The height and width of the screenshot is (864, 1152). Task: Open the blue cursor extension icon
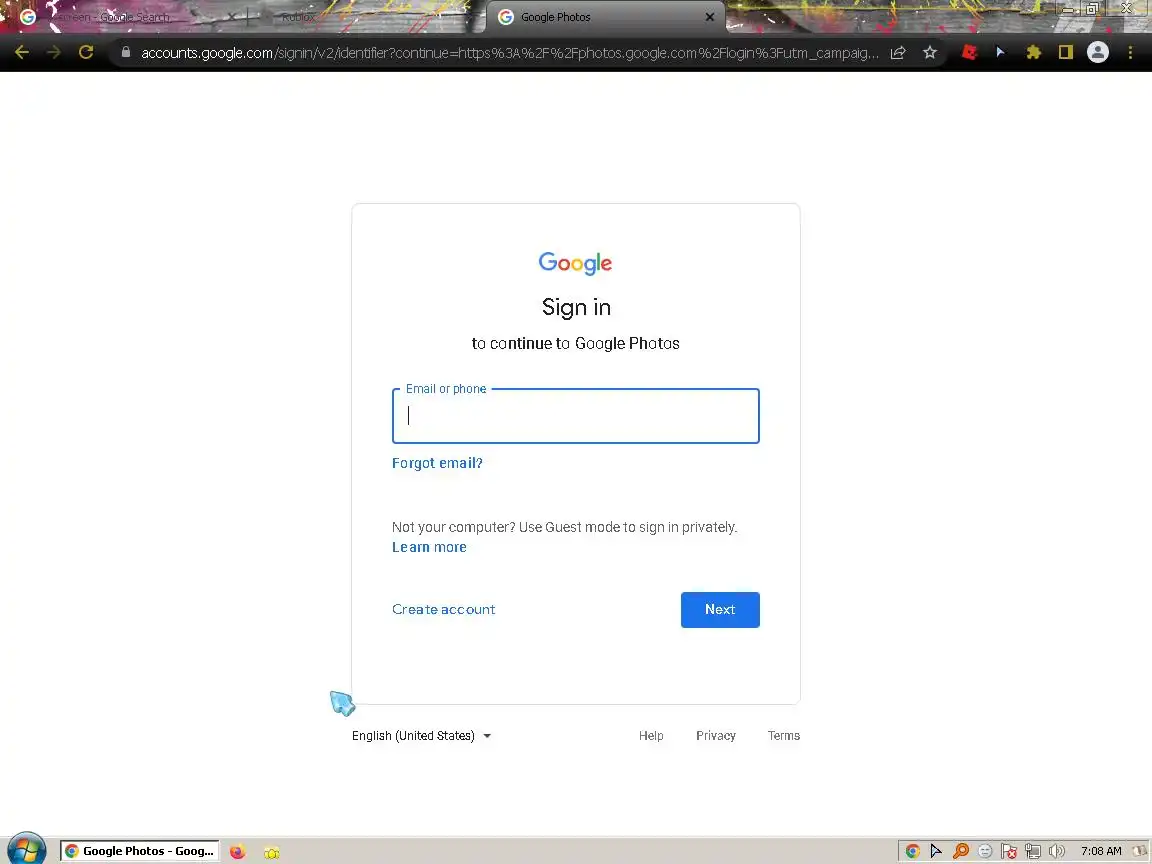coord(1000,52)
